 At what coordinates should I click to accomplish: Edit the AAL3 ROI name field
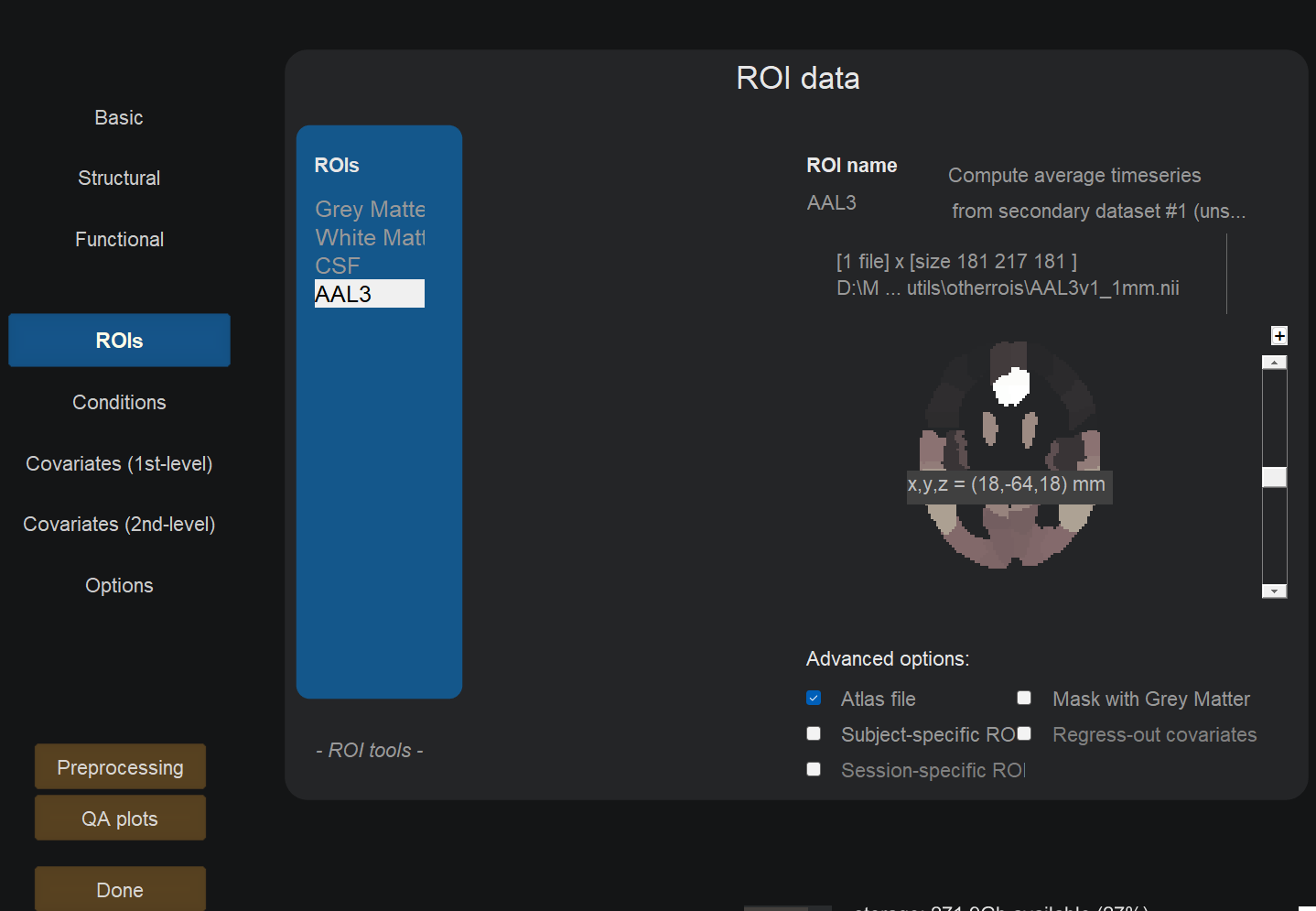coord(832,203)
